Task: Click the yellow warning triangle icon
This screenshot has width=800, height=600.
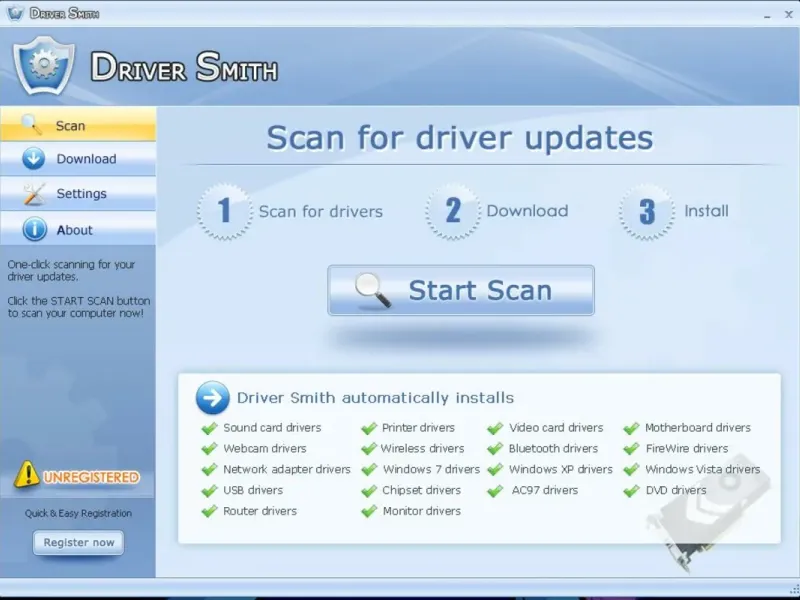Action: pos(27,474)
